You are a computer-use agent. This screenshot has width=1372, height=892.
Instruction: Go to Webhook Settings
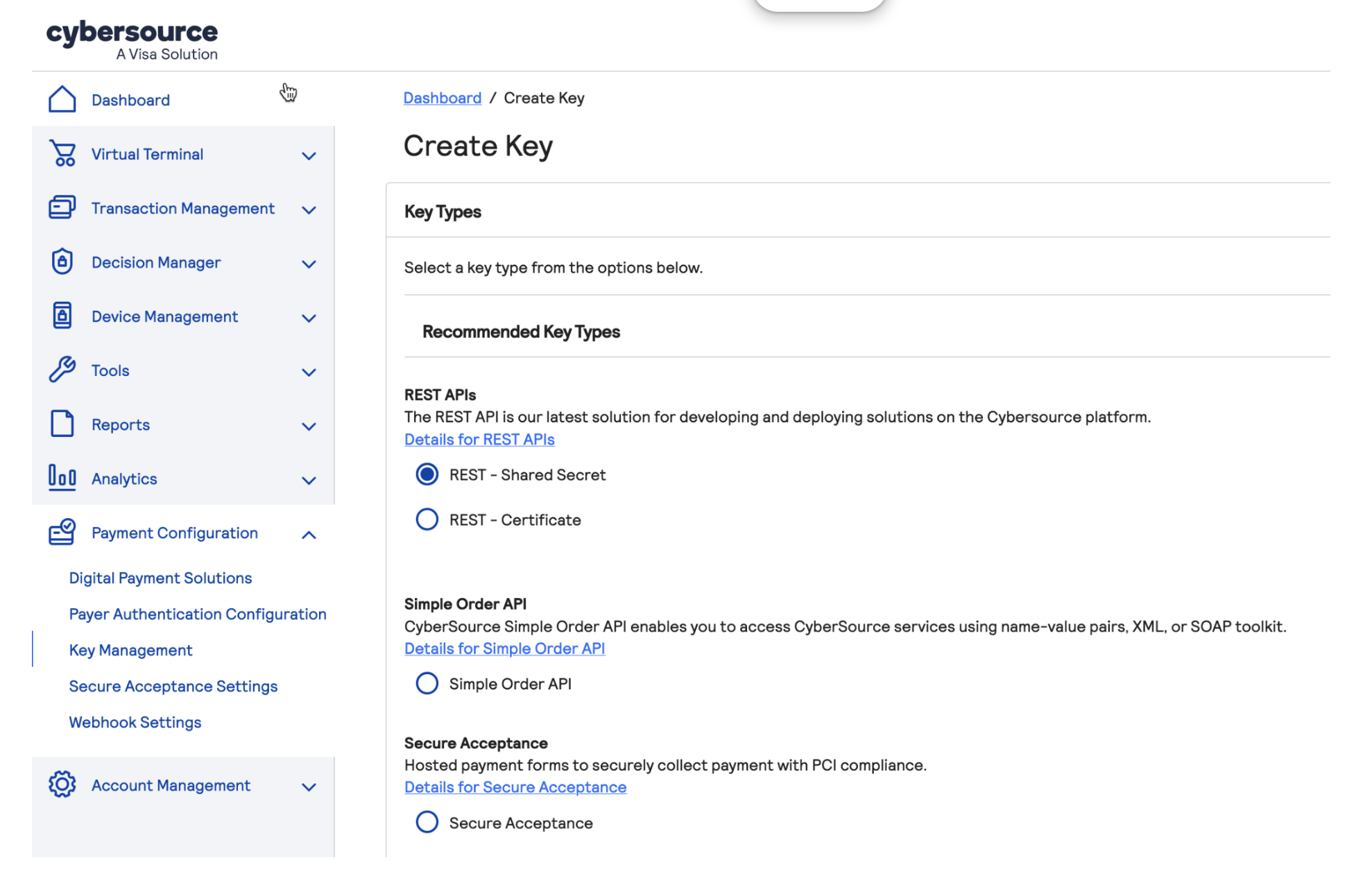[135, 722]
